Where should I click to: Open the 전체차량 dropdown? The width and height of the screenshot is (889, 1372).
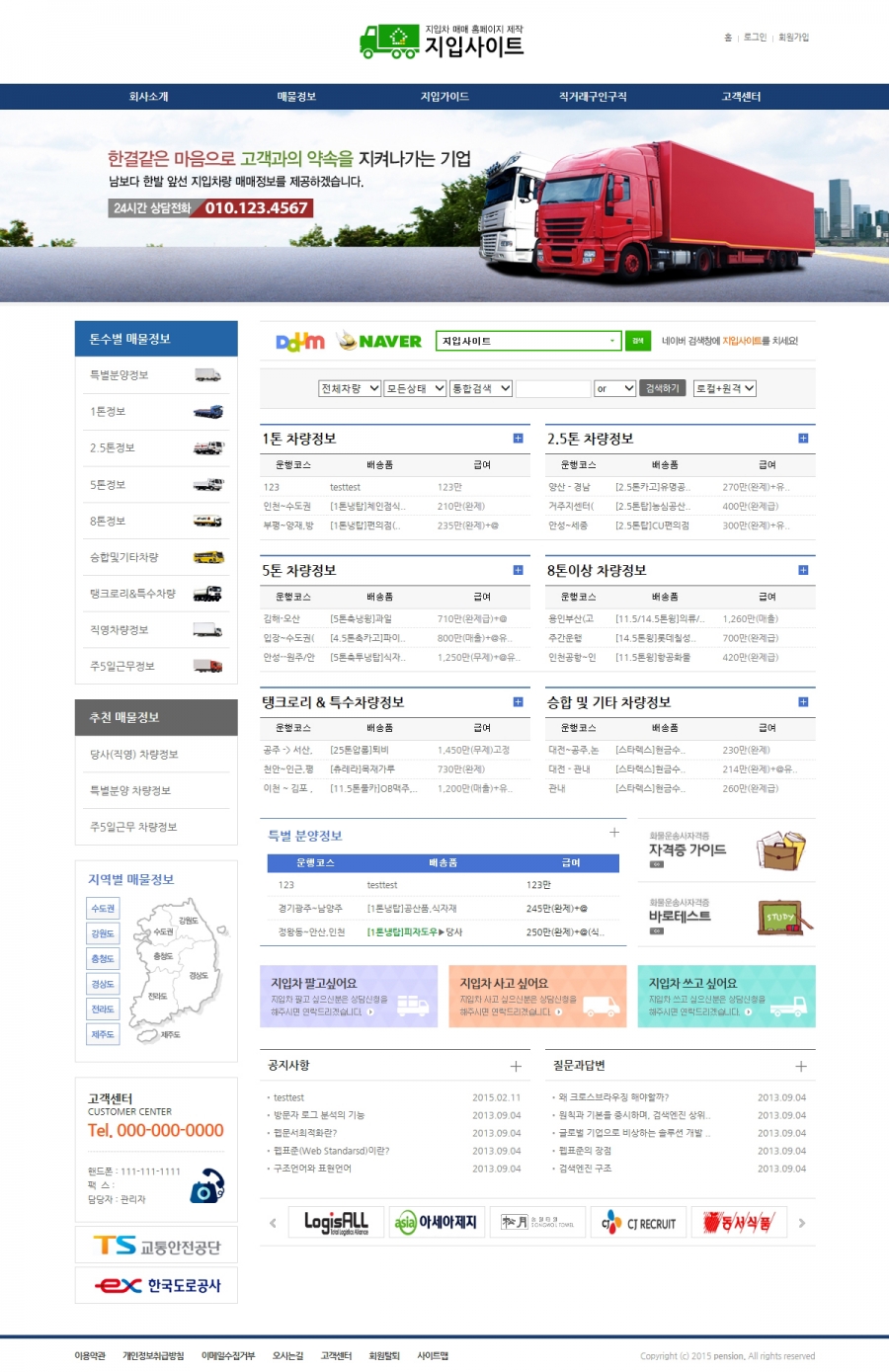click(350, 389)
